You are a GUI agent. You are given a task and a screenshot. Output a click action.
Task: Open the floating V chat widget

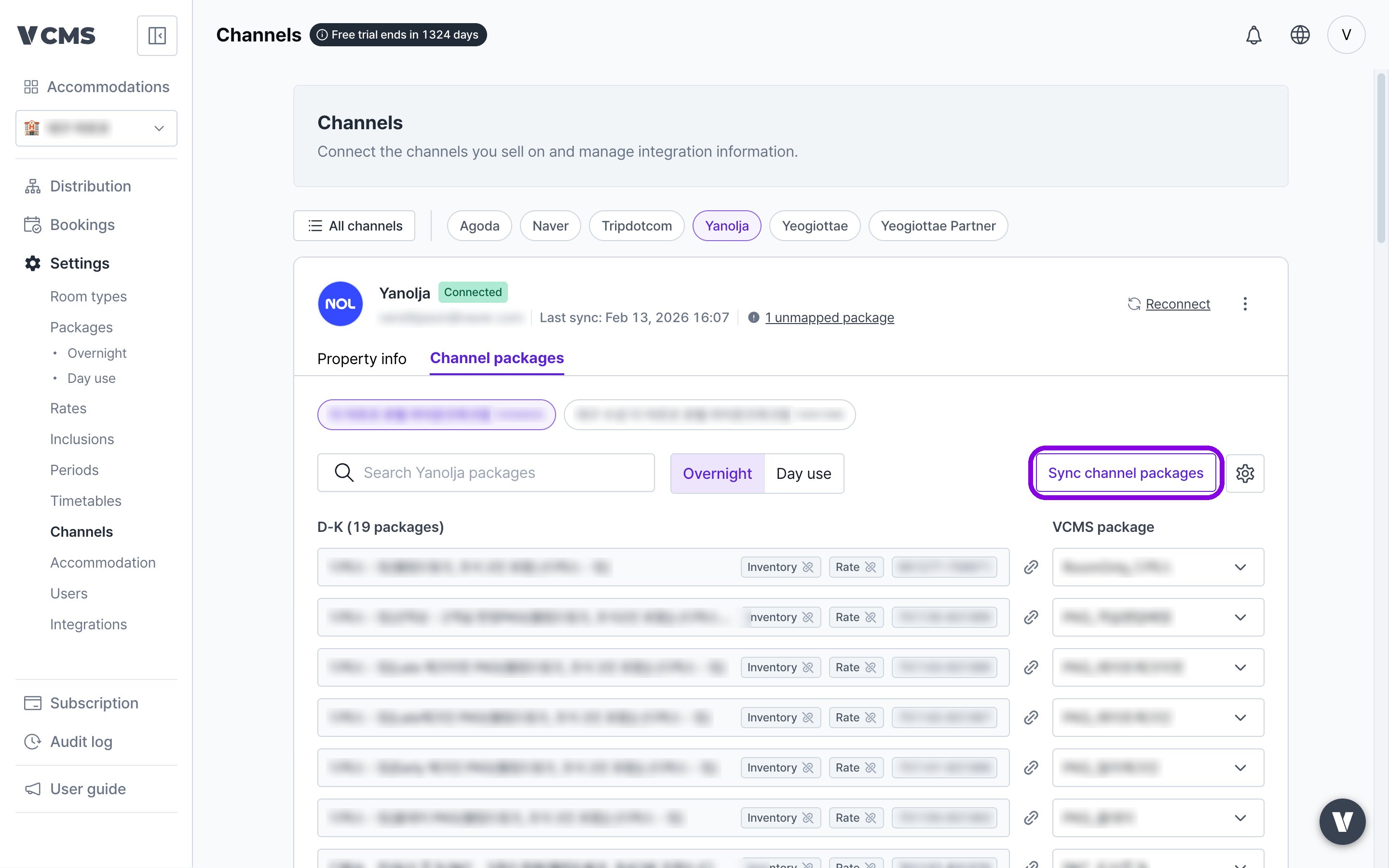tap(1342, 822)
